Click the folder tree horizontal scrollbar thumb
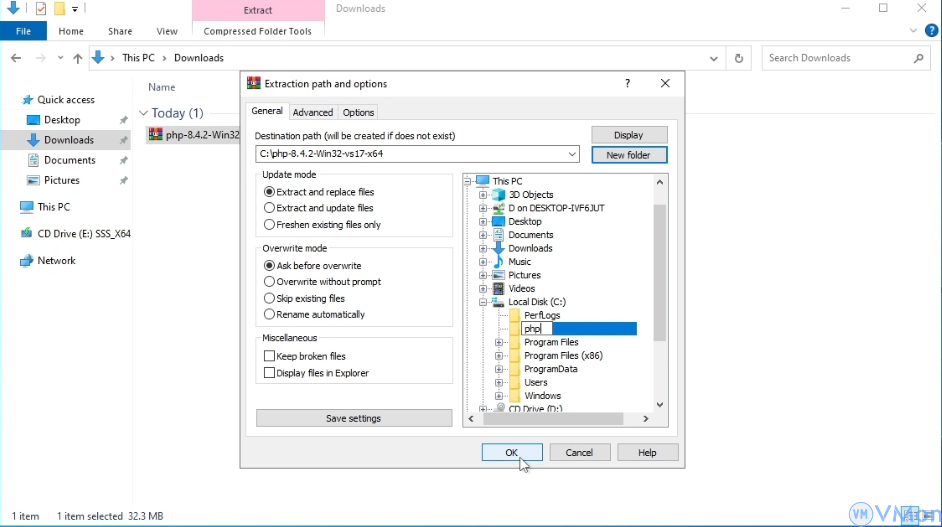942x527 pixels. 553,419
